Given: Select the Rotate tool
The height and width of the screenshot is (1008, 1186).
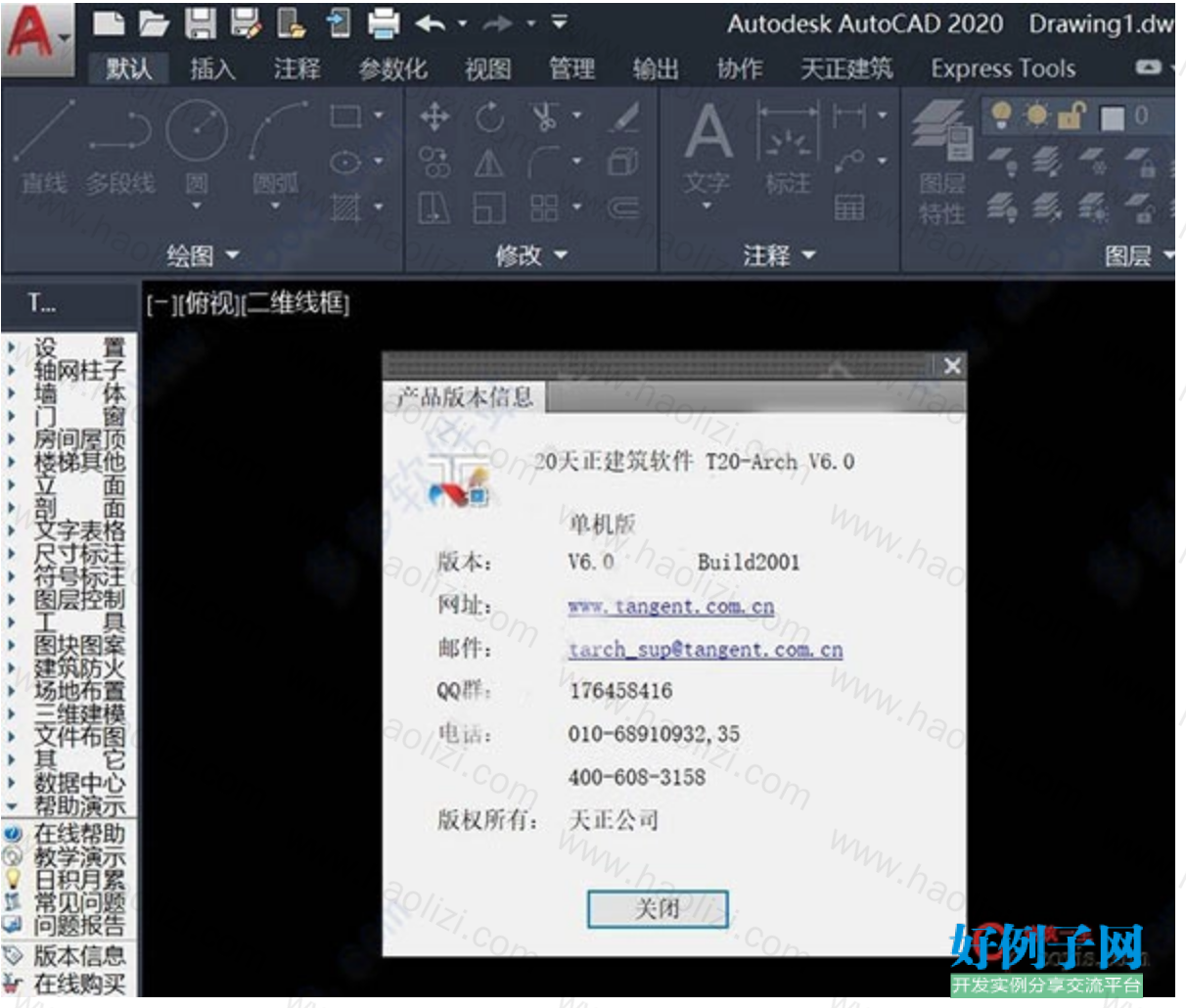Looking at the screenshot, I should click(x=489, y=116).
